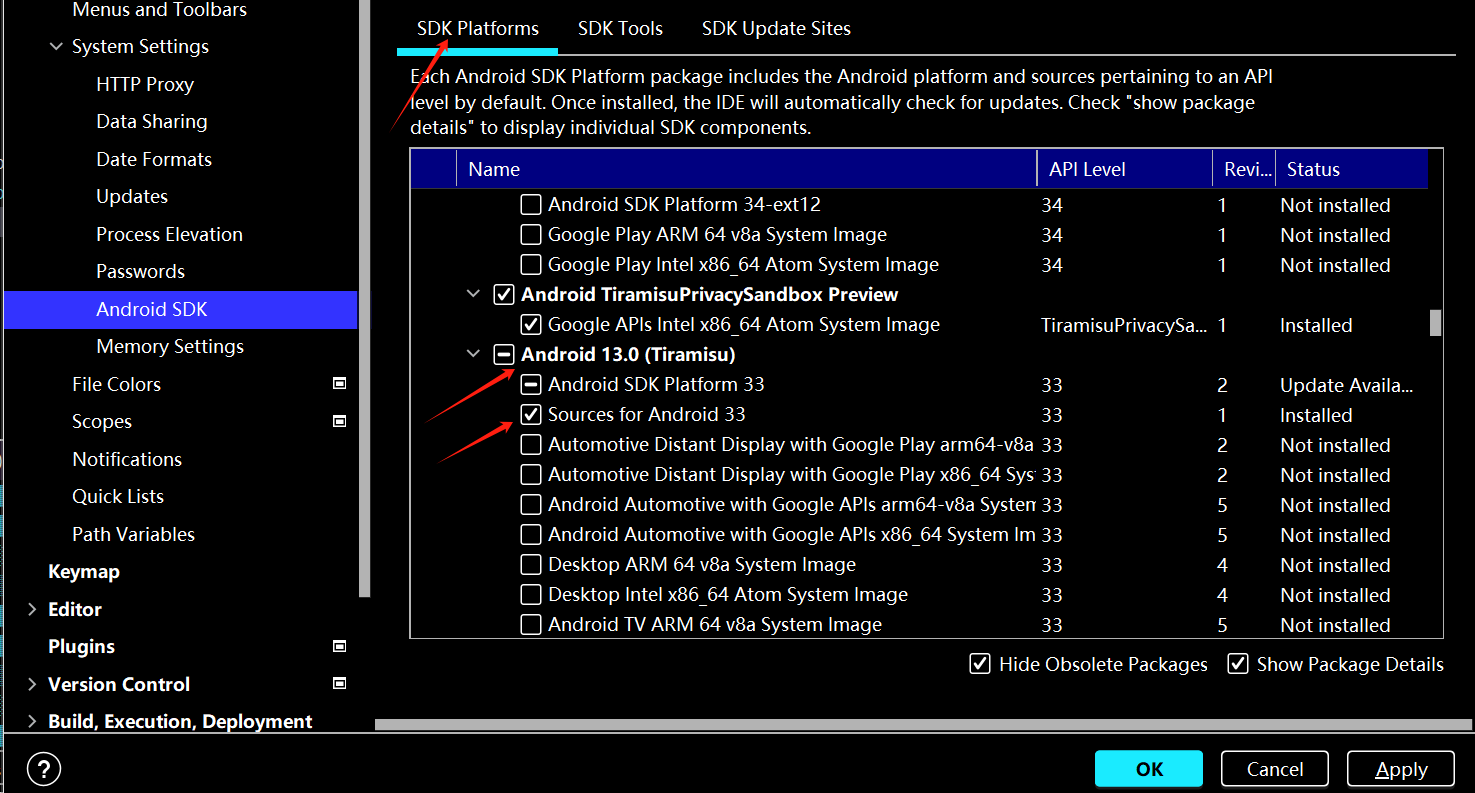Open the SDK Update Sites tab
Image resolution: width=1475 pixels, height=793 pixels.
[x=776, y=29]
